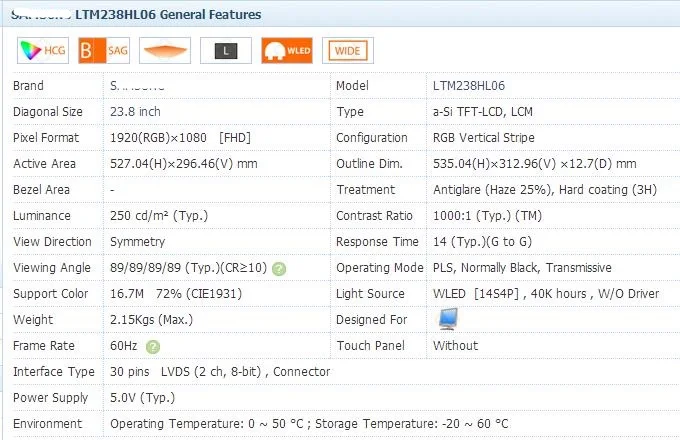Click the Bezel Area row label

coord(41,190)
